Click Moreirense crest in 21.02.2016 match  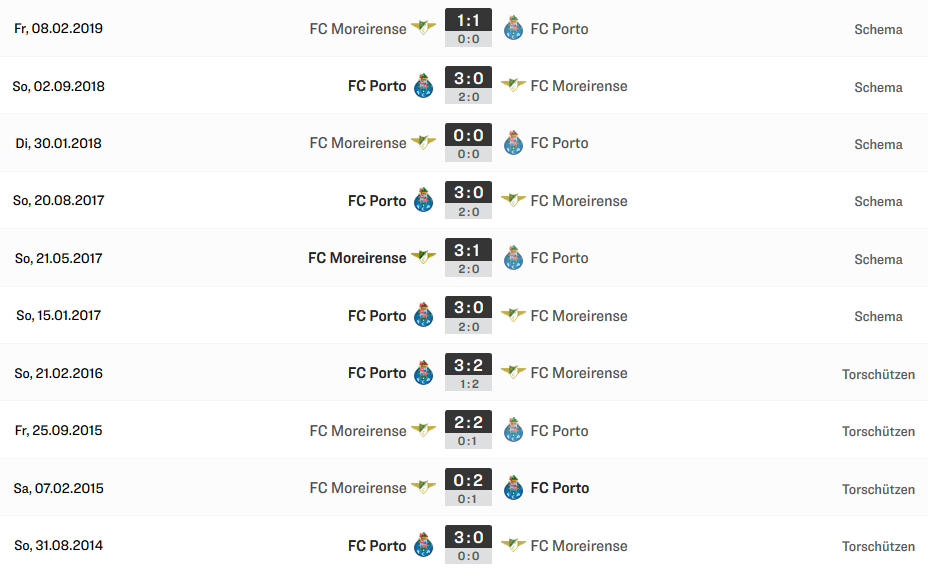point(513,372)
